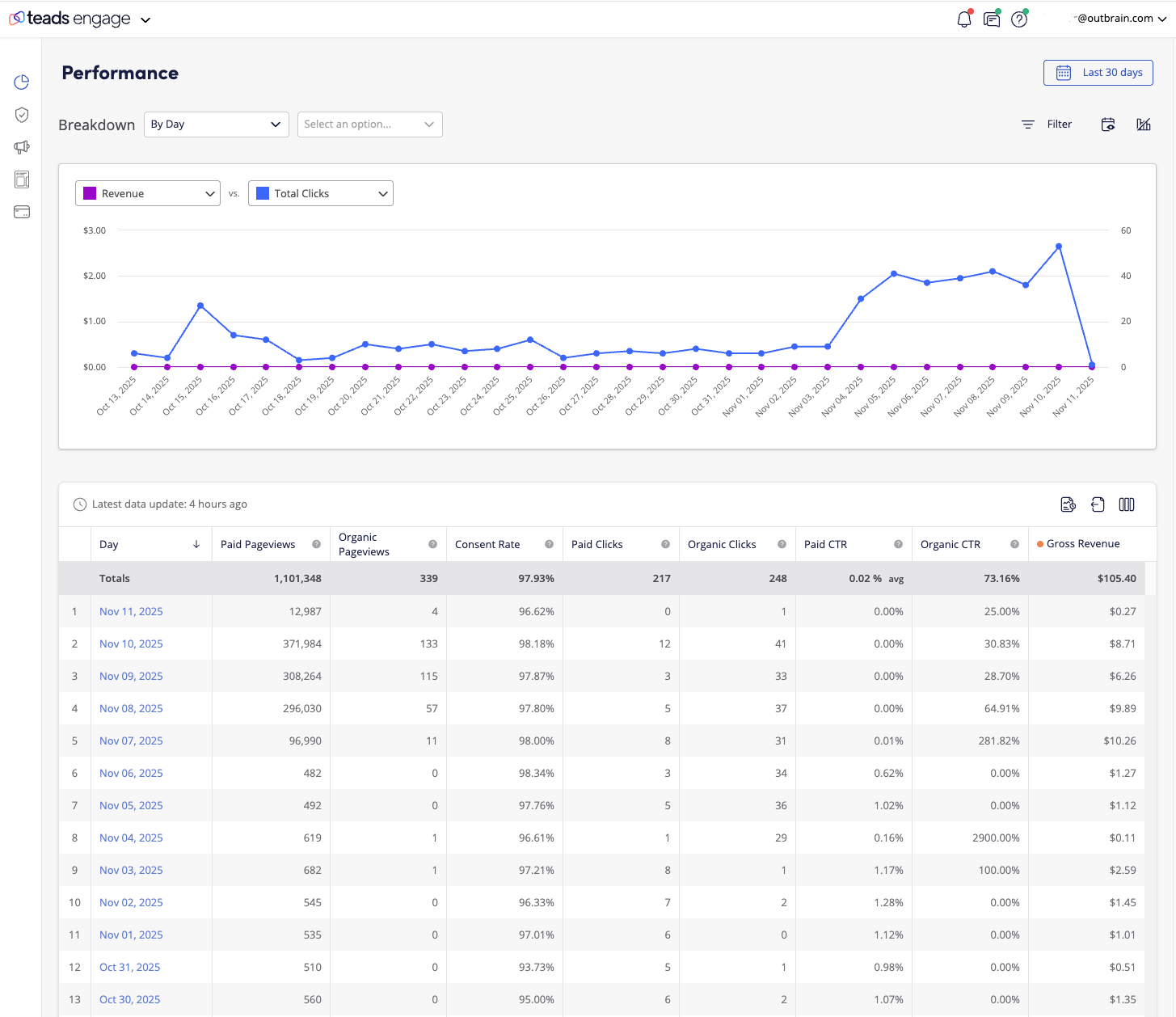Screen dimensions: 1176x1017
Task: Open the Breakdown By Day dropdown
Action: [216, 124]
